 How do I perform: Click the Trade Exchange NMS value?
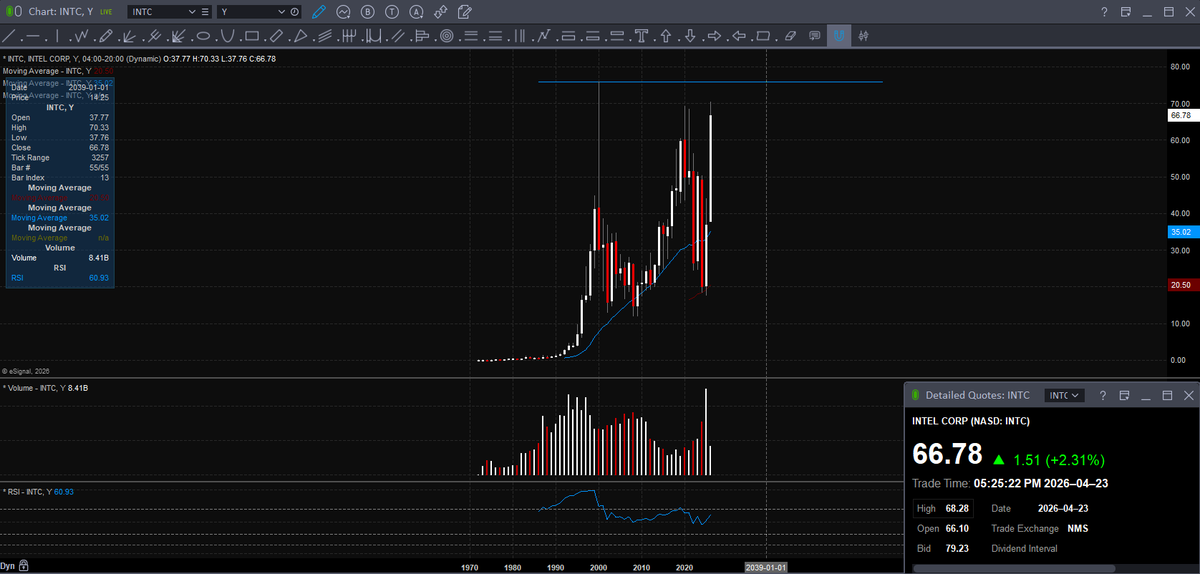pos(1078,528)
